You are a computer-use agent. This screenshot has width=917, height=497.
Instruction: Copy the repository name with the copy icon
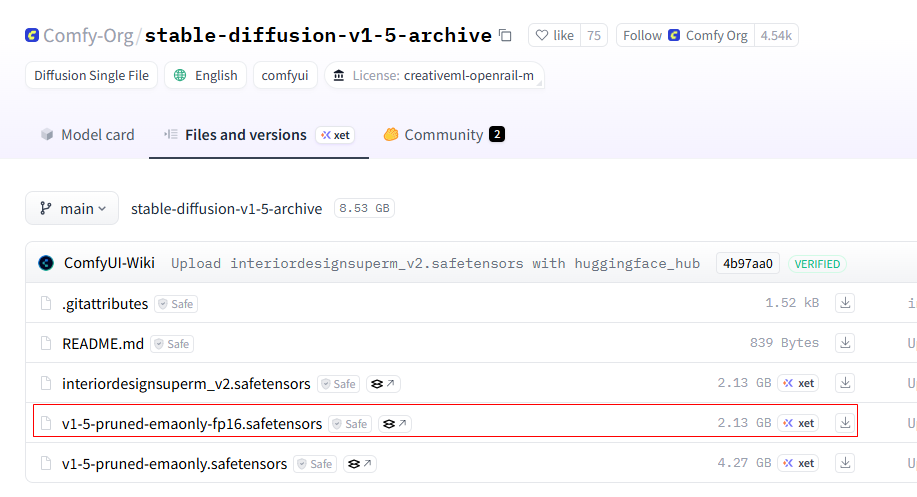coord(505,36)
